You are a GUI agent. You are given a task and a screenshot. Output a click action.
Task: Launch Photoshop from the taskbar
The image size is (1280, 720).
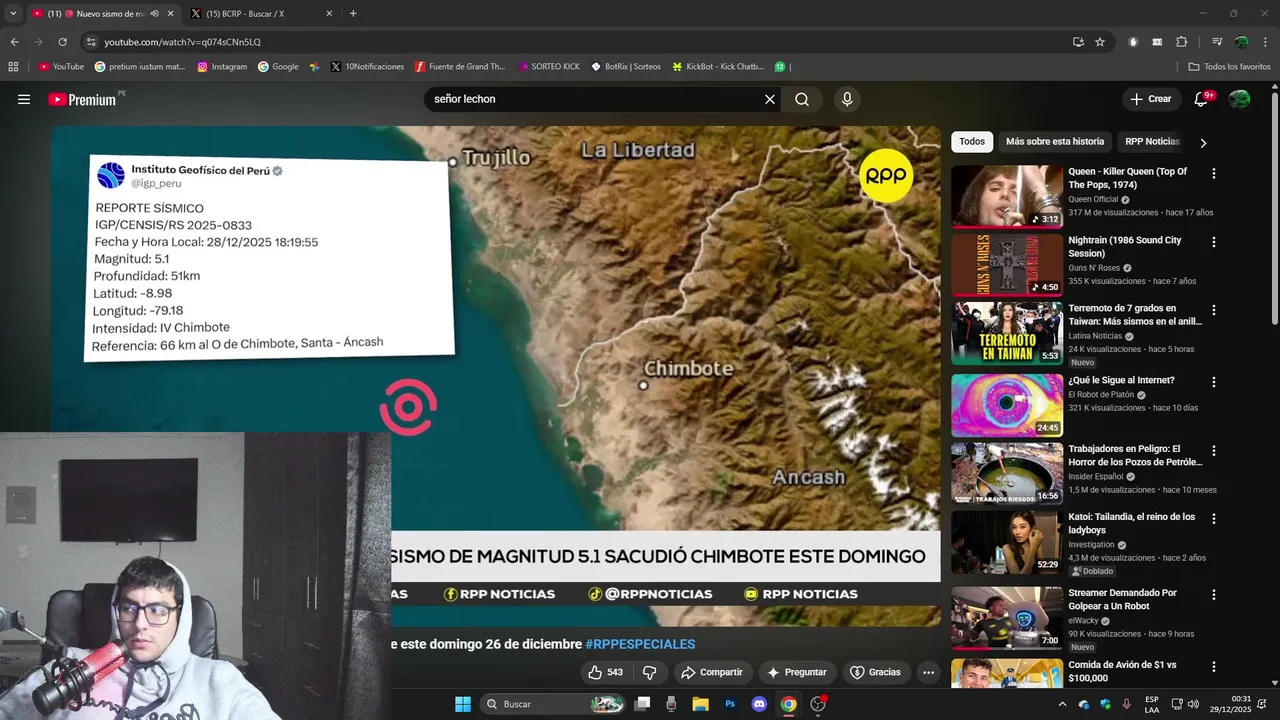[730, 704]
